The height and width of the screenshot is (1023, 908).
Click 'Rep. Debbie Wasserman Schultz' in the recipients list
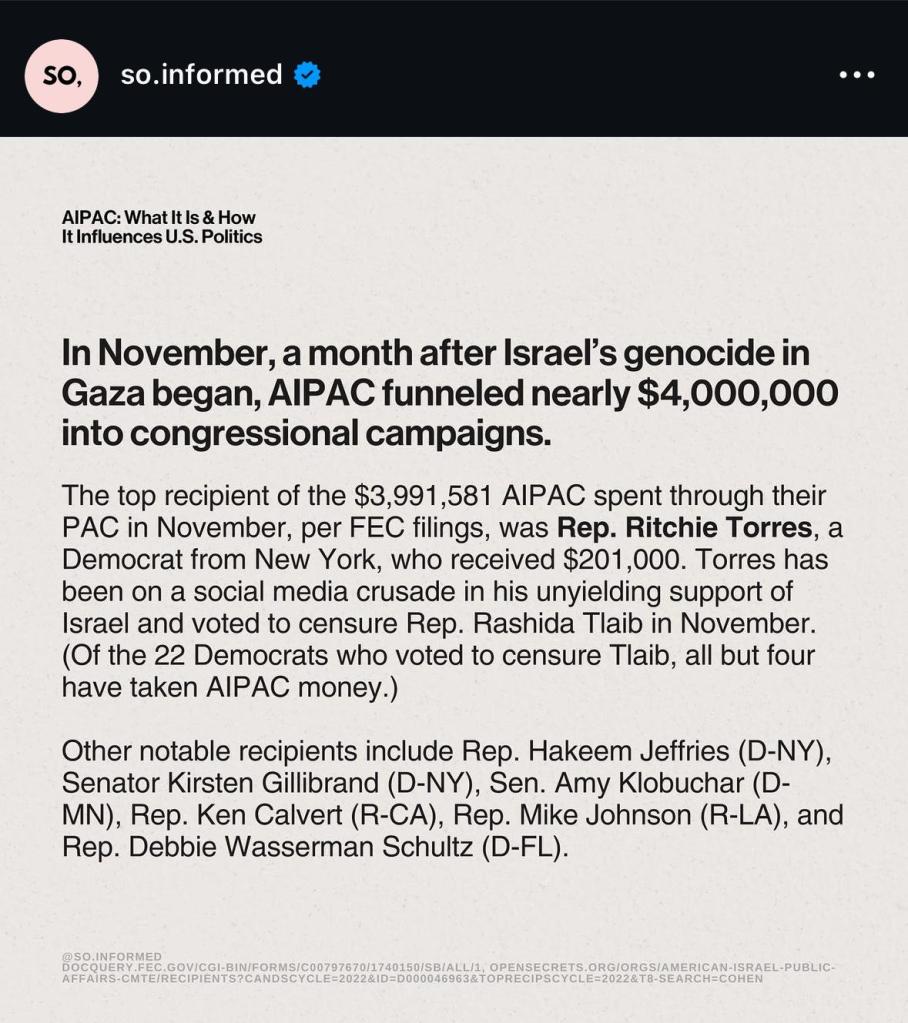268,847
